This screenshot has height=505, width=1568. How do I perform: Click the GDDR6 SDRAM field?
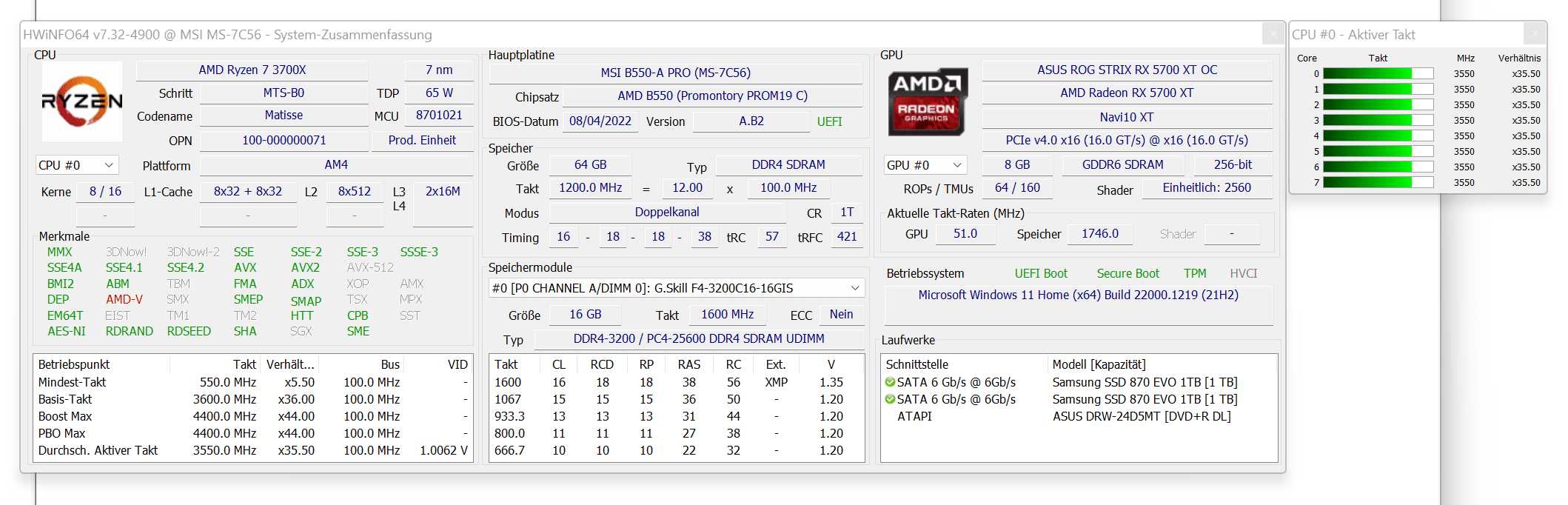click(1122, 165)
